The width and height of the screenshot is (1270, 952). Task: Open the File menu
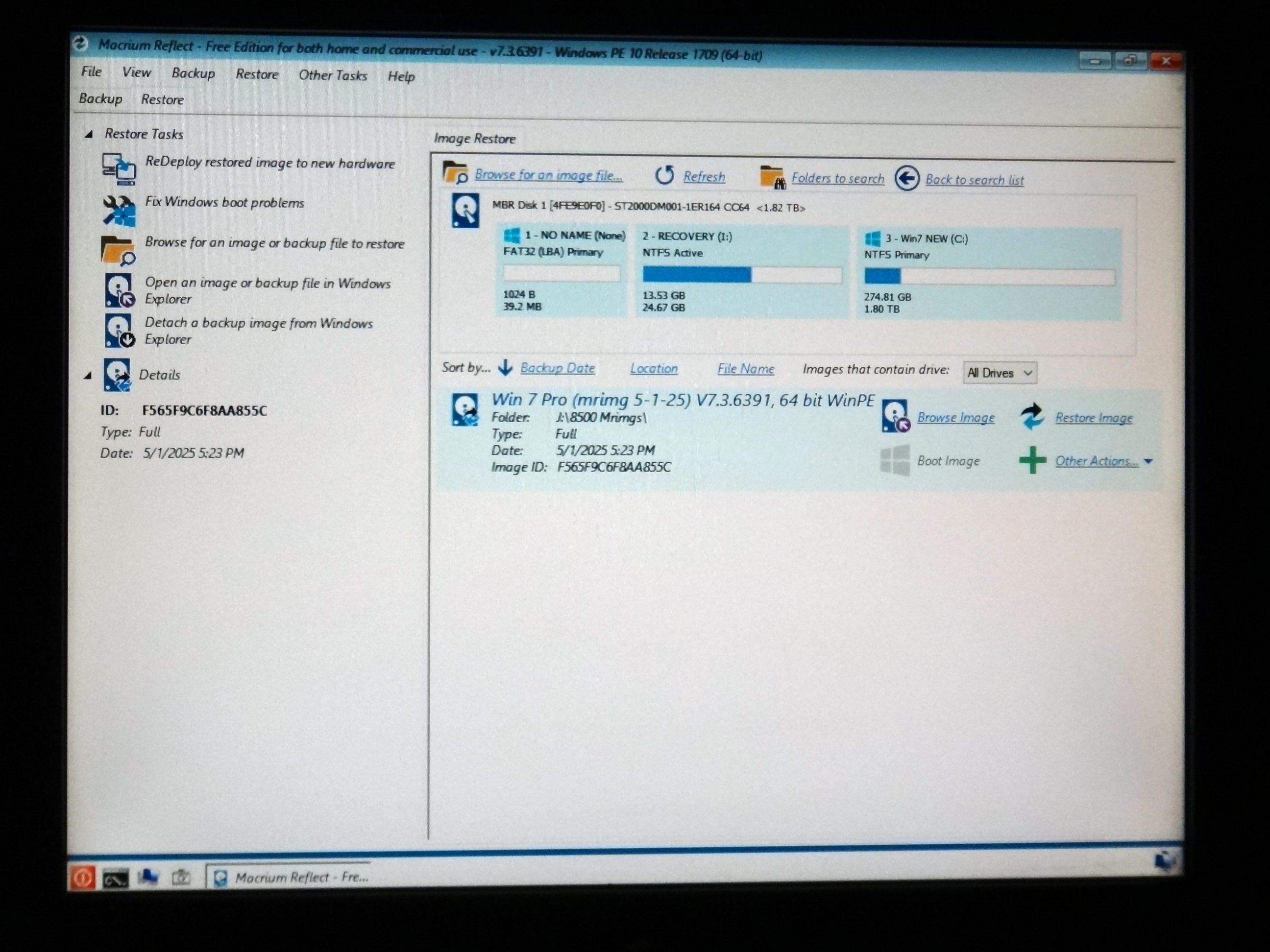tap(91, 71)
